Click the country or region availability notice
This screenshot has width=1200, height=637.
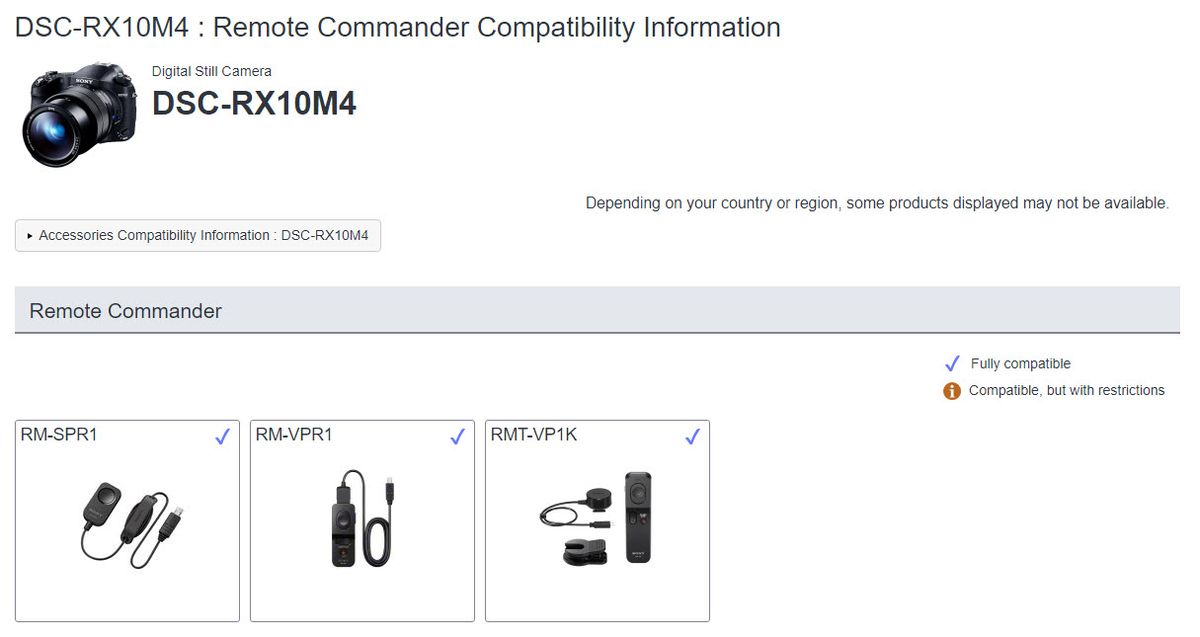pyautogui.click(x=876, y=203)
